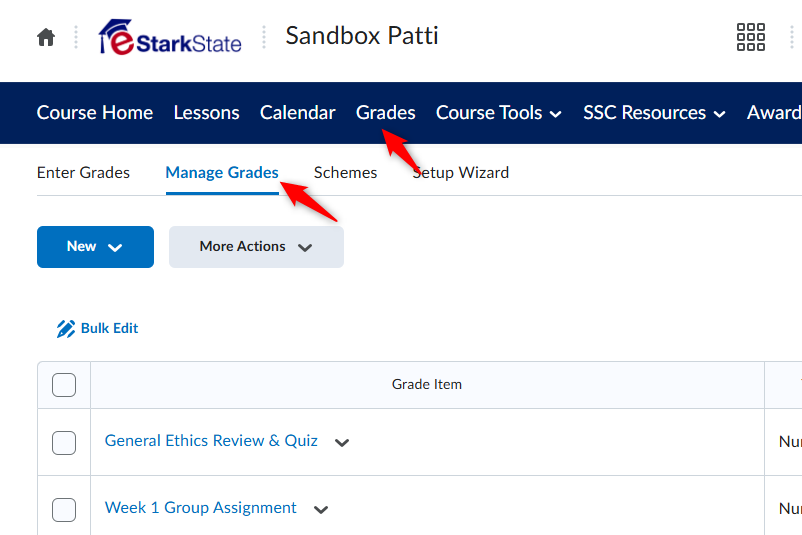The image size is (802, 535).
Task: Click the Stark State logo
Action: (x=170, y=37)
